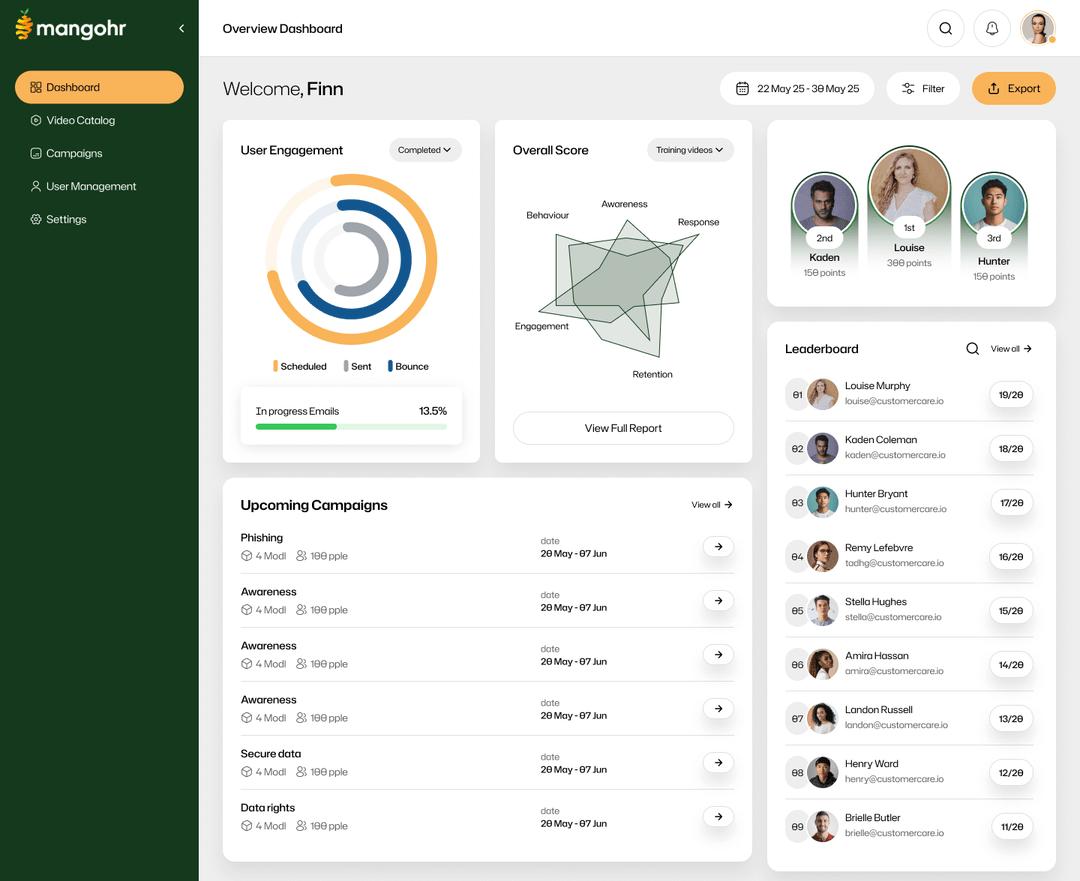1080x881 pixels.
Task: Click the In progress Emails progress bar
Action: click(351, 426)
